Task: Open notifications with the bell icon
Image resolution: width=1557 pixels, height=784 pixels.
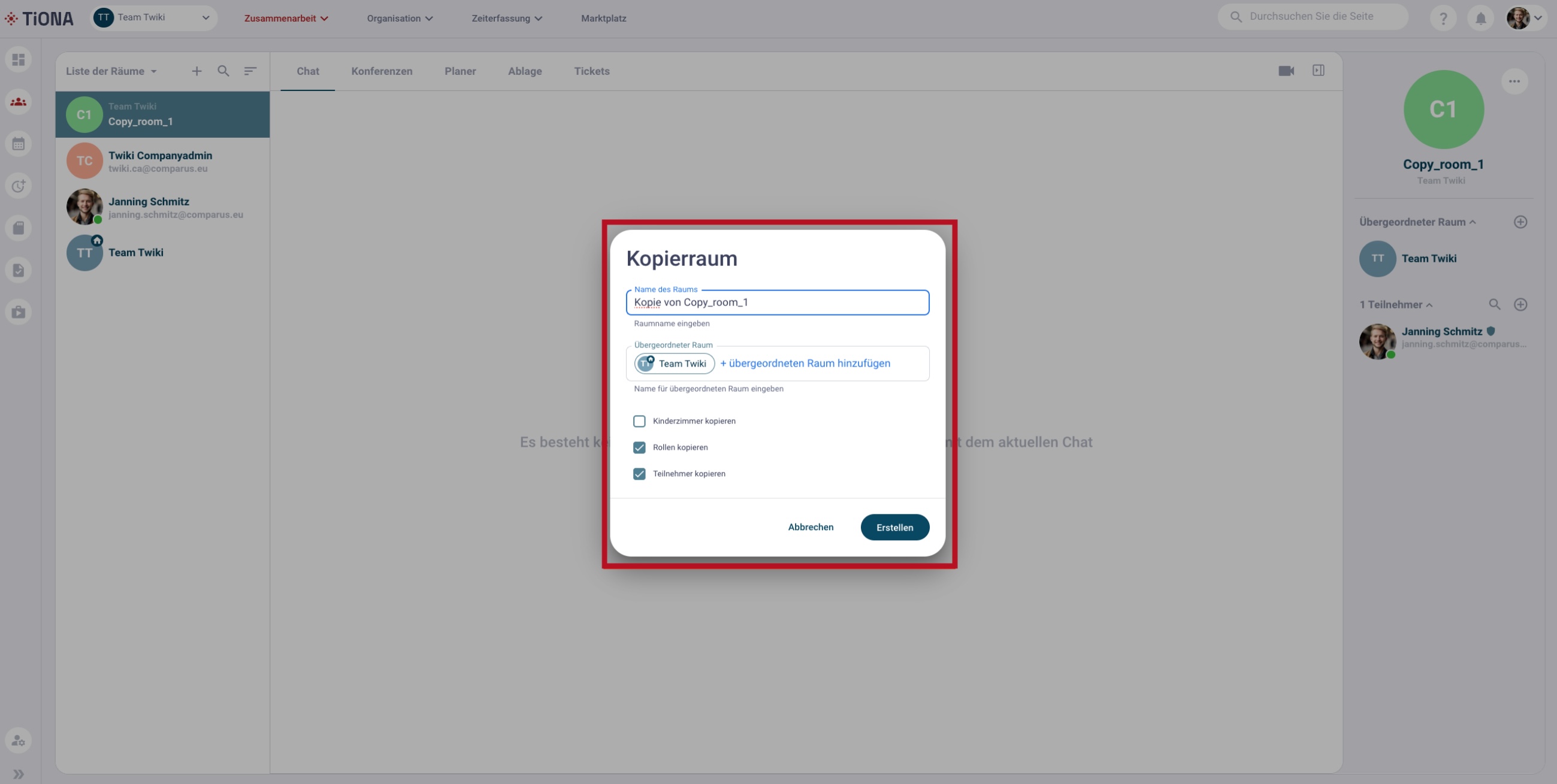Action: 1481,19
